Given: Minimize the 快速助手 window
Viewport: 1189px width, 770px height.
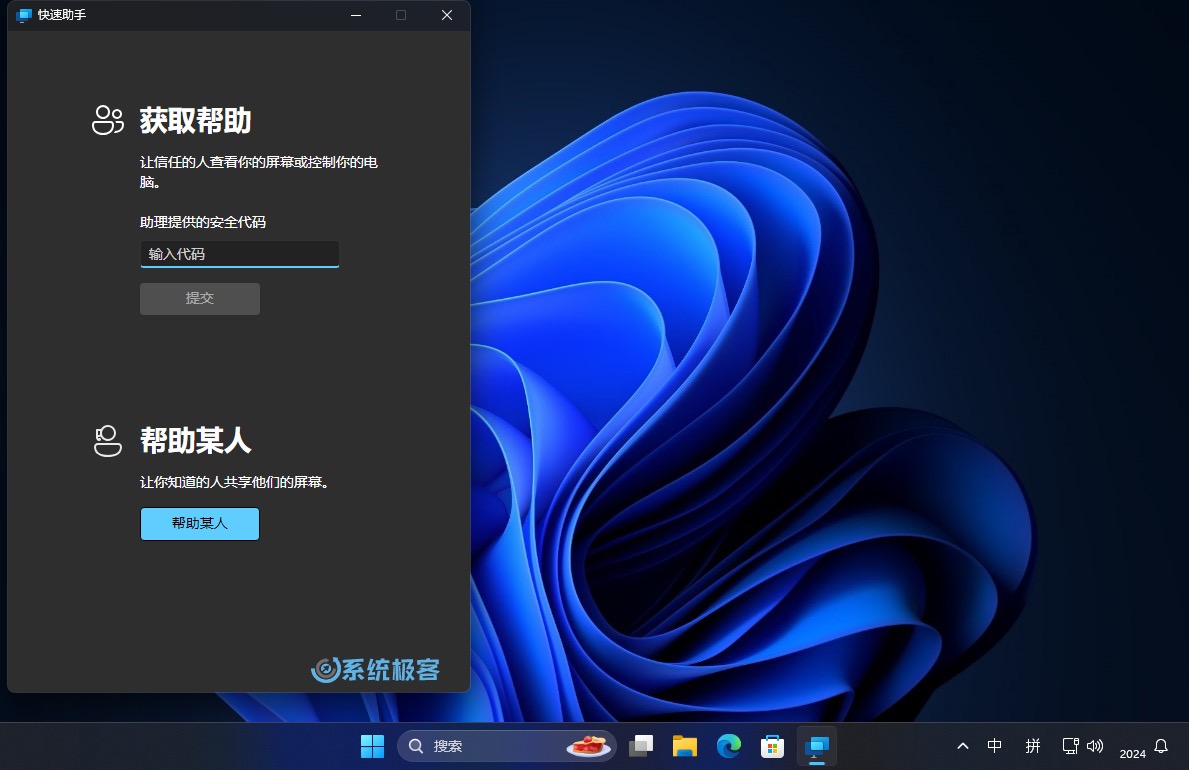Looking at the screenshot, I should point(356,15).
